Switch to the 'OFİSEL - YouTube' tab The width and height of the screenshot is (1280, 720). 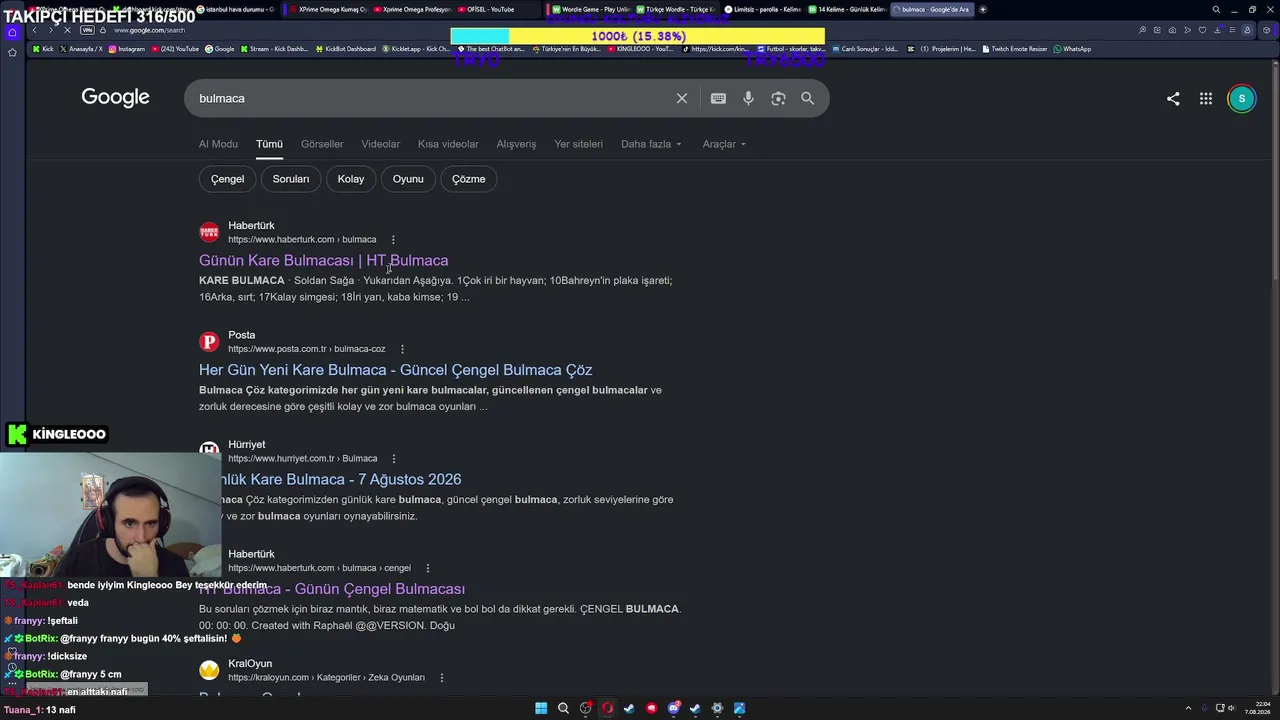coord(496,9)
